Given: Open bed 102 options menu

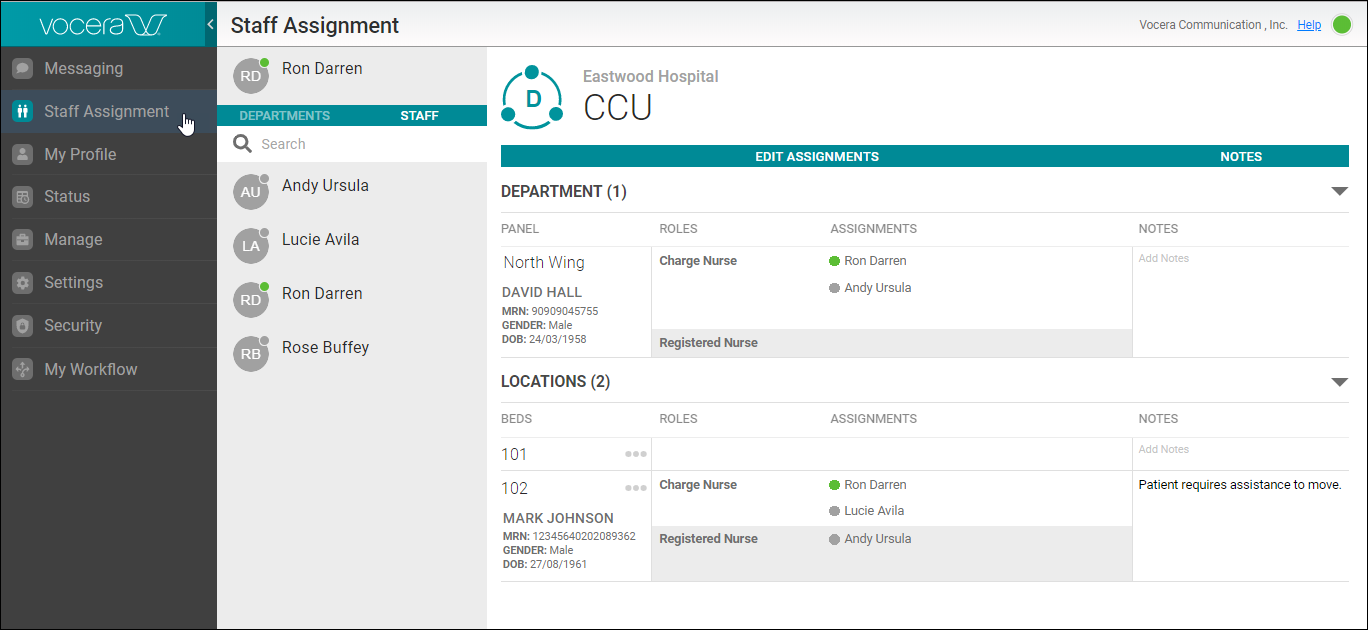Looking at the screenshot, I should tap(635, 487).
